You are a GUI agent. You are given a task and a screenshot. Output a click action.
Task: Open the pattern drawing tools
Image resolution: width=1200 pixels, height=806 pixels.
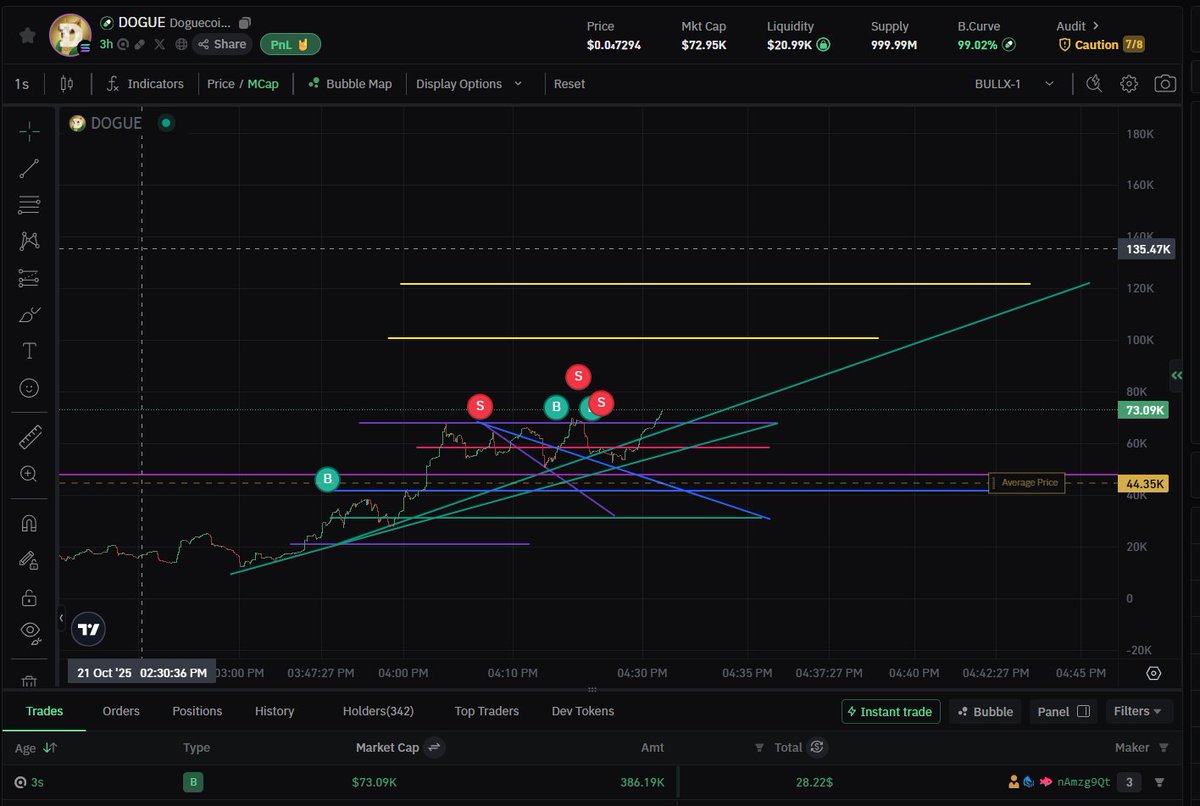click(x=29, y=241)
